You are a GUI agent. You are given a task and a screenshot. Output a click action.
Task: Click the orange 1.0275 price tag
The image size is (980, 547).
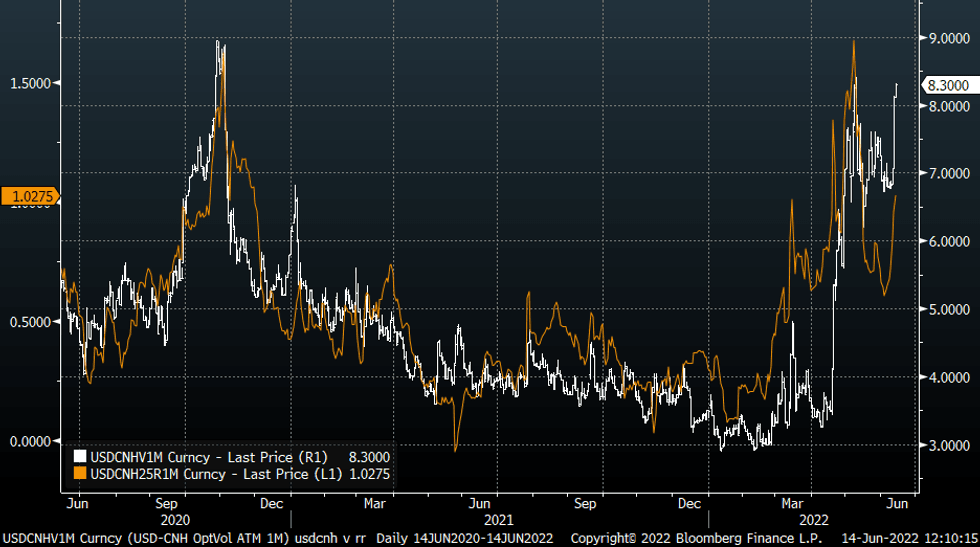coord(31,197)
